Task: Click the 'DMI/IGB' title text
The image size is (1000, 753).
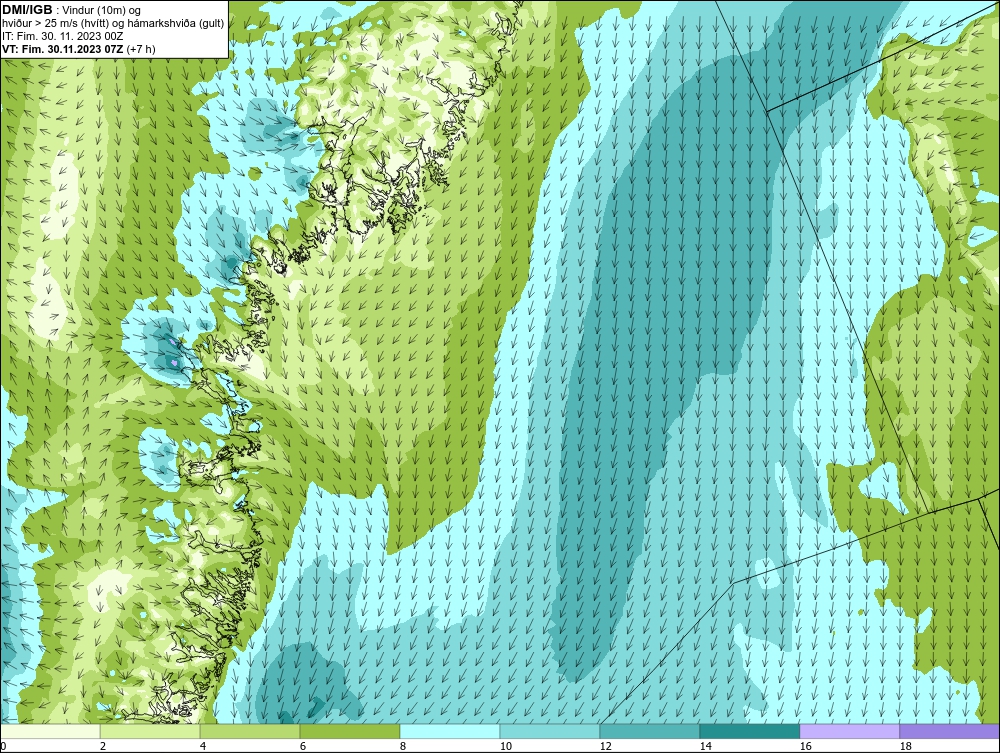Action: click(28, 10)
